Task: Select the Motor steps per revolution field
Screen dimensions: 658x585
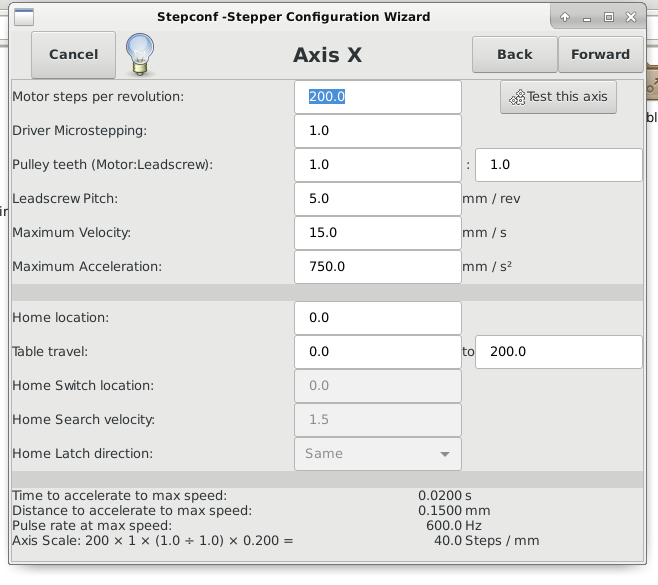Action: 378,97
